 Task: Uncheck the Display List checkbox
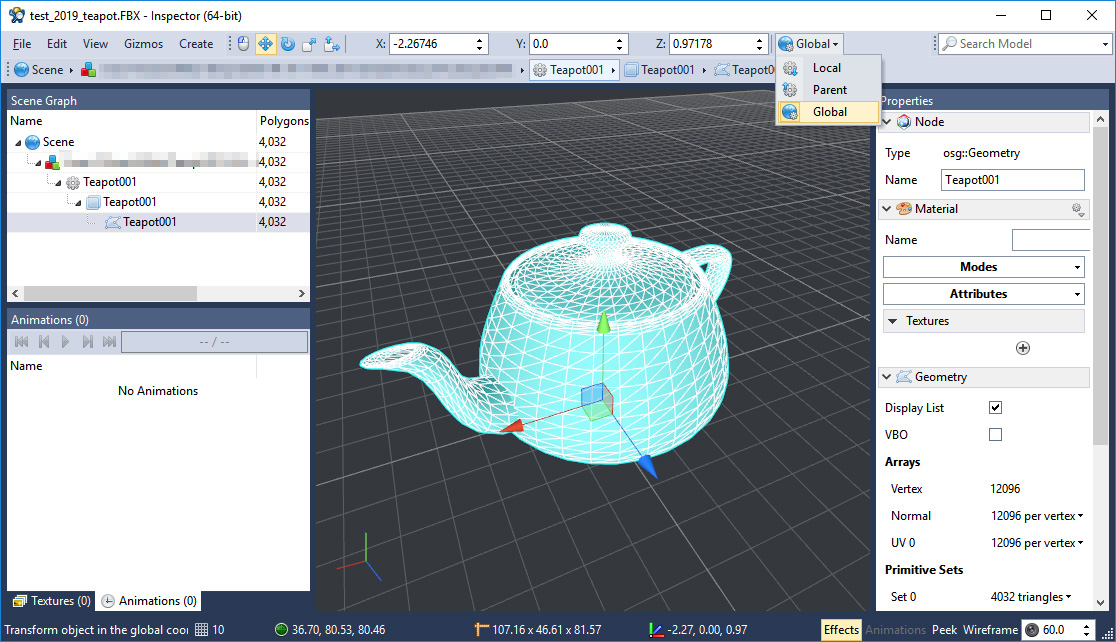click(995, 408)
